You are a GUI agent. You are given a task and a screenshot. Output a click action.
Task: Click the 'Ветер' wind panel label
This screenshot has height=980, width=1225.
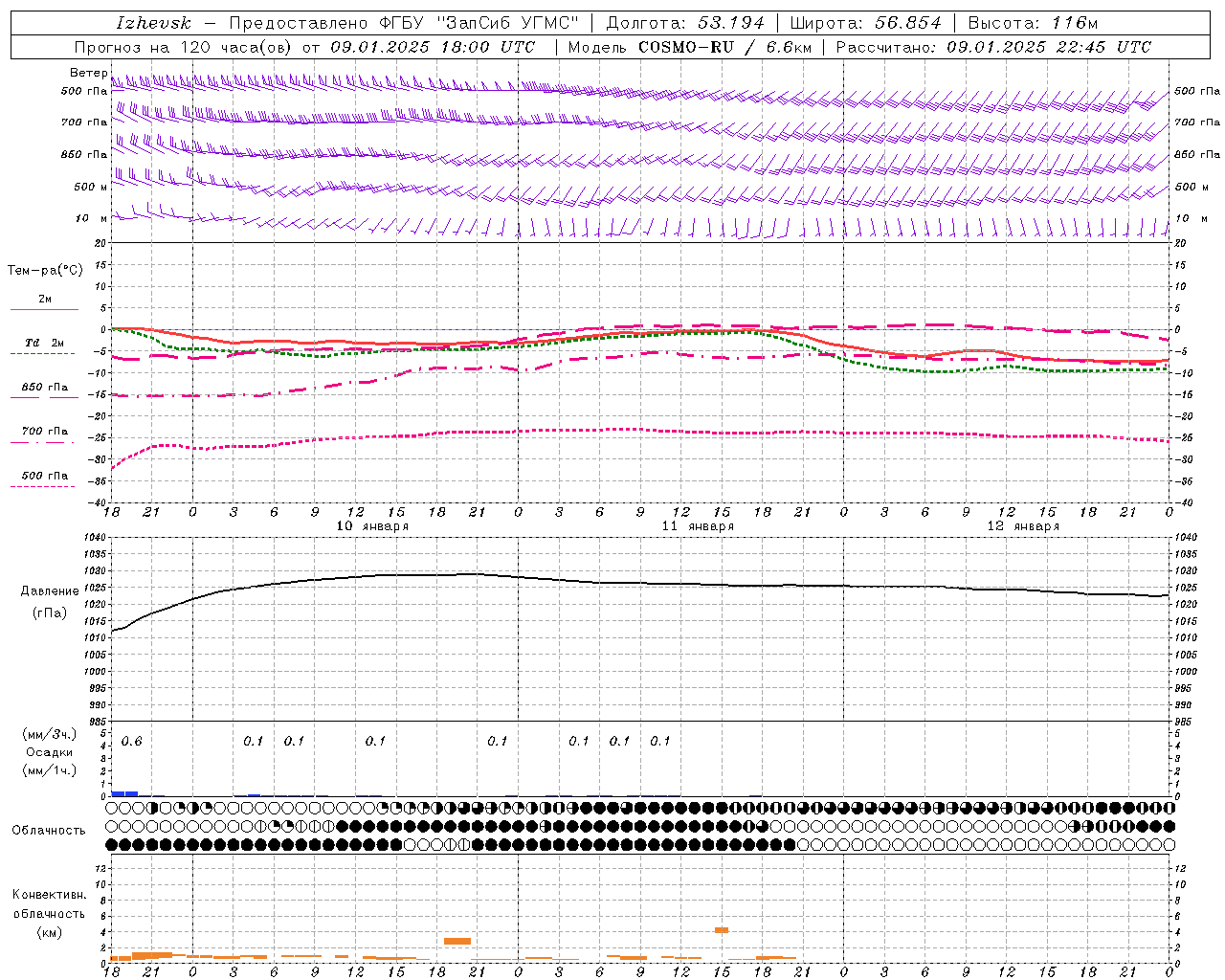click(x=88, y=73)
